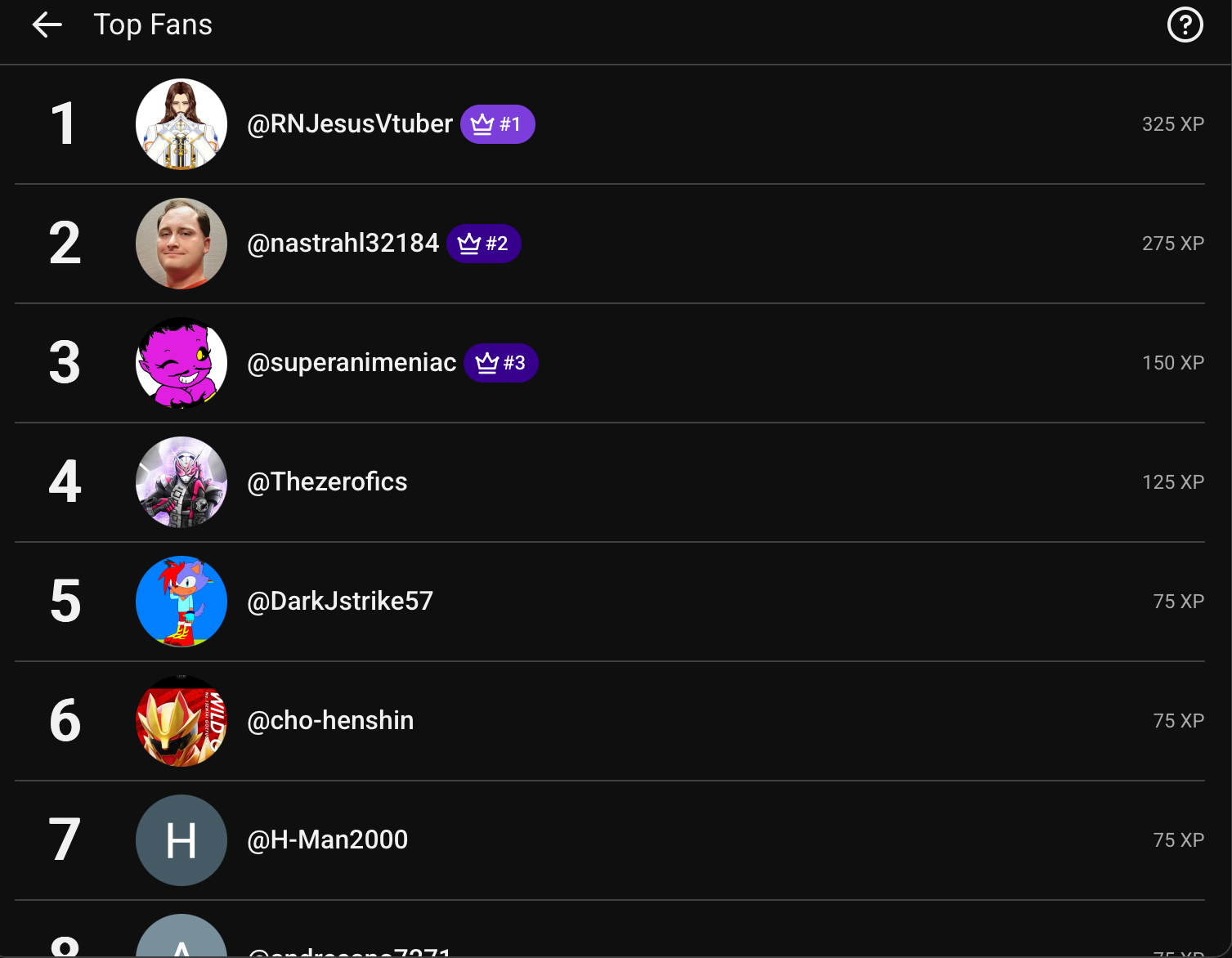Viewport: 1232px width, 958px height.
Task: Click the #3 crown badge
Action: 500,363
